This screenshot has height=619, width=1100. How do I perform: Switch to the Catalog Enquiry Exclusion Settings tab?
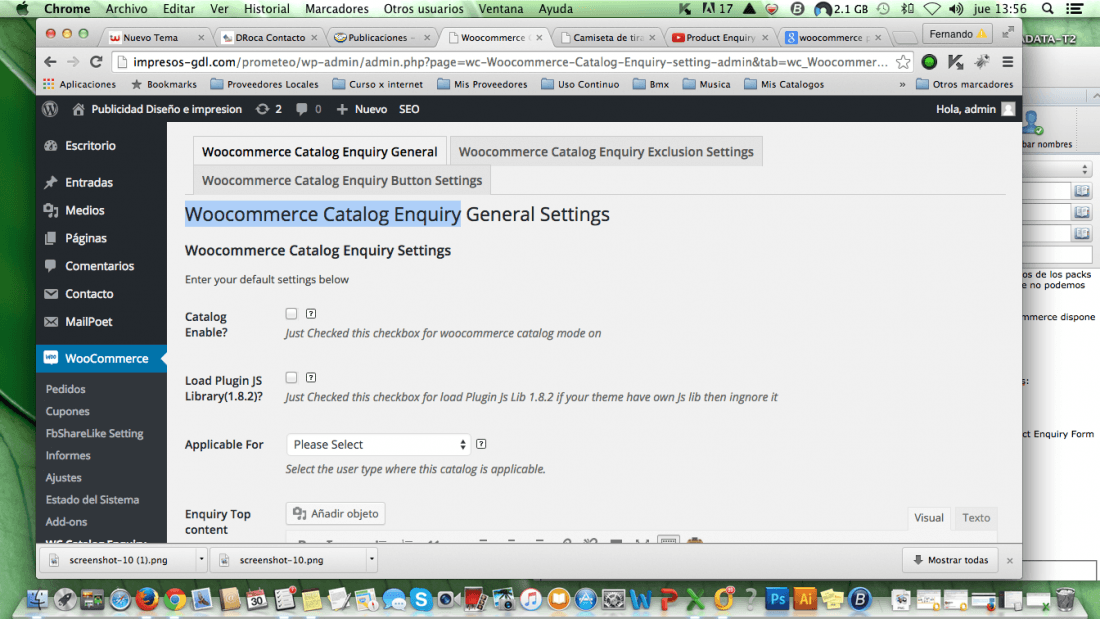(x=606, y=152)
